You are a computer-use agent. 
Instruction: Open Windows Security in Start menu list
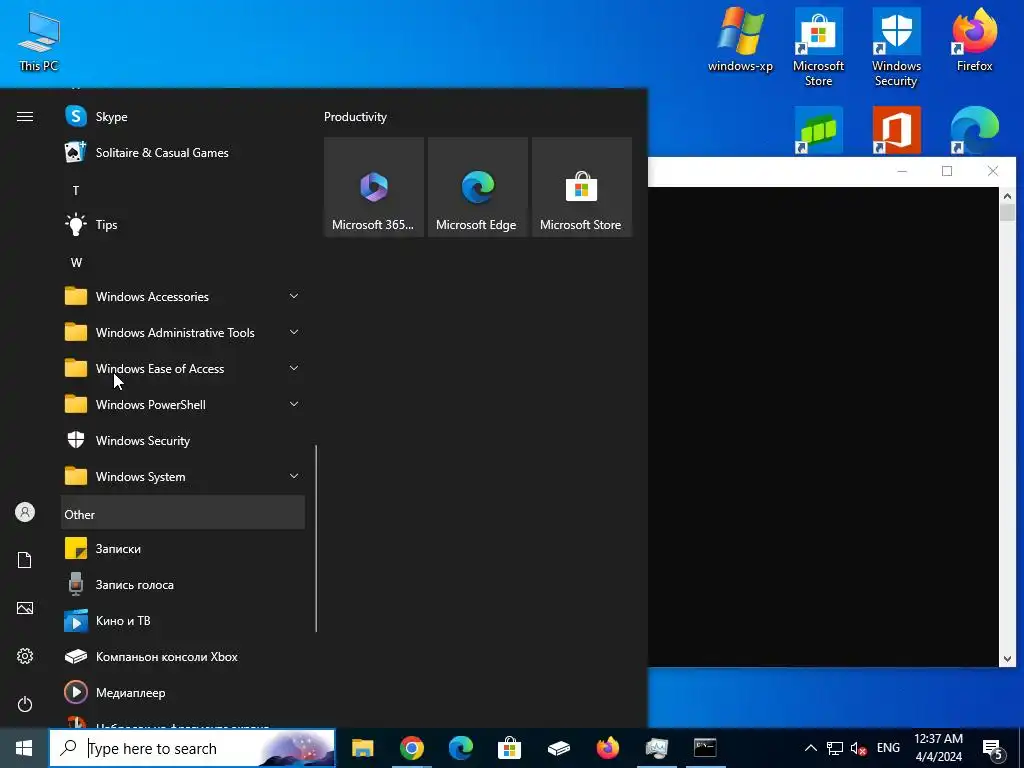coord(183,441)
